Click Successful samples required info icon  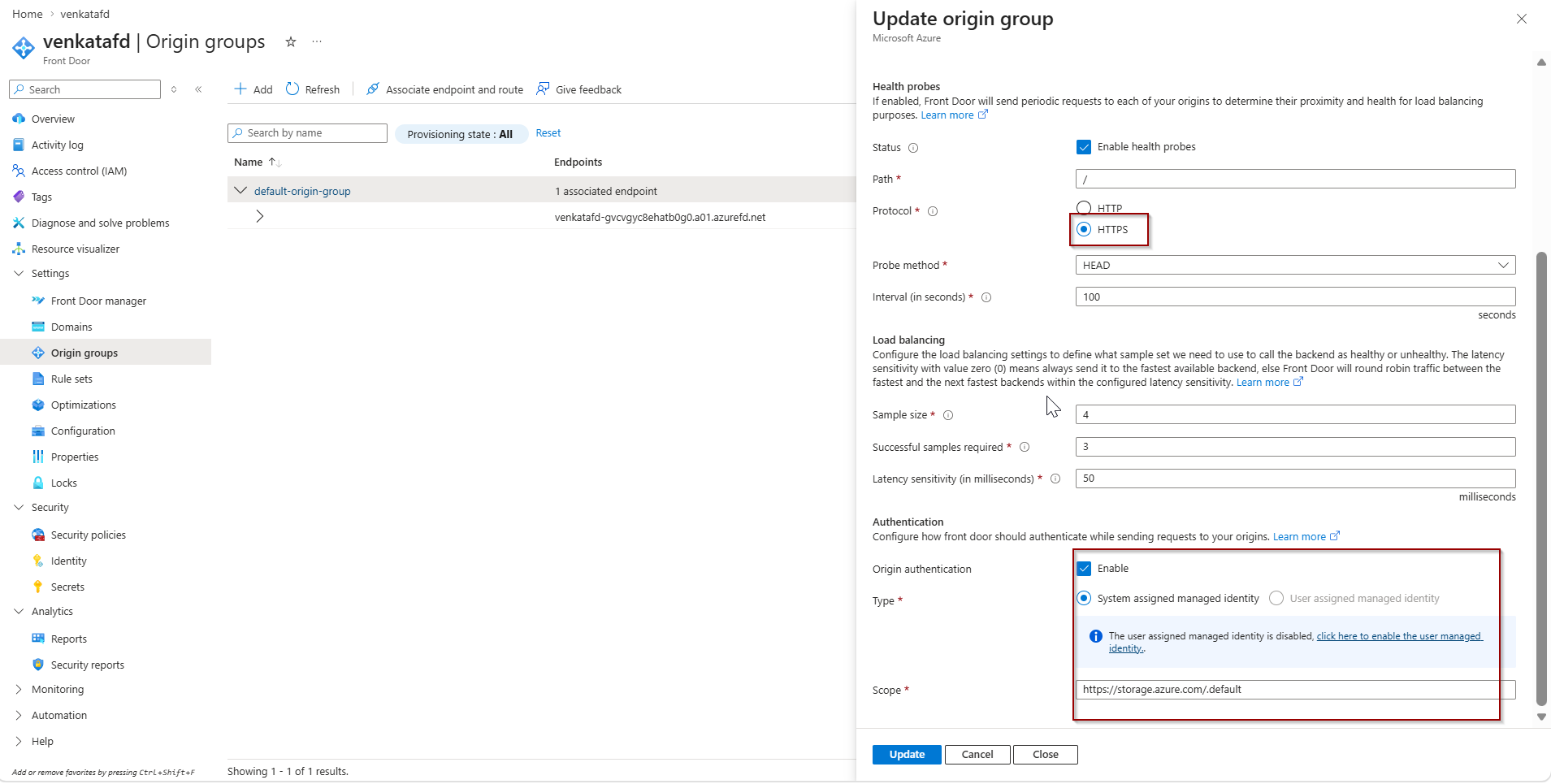[1025, 447]
